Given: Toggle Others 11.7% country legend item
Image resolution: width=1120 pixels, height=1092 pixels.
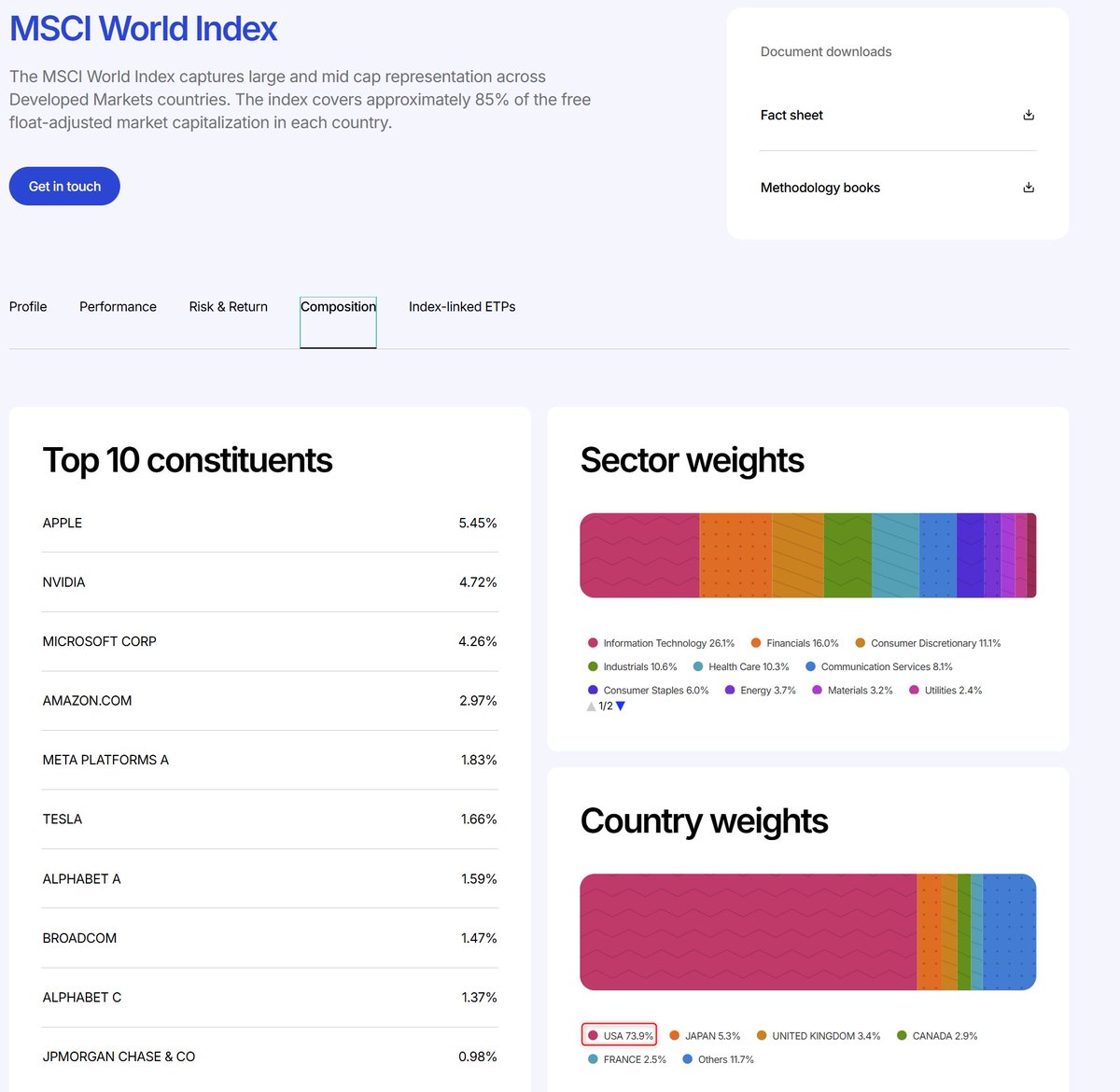Looking at the screenshot, I should point(718,1059).
